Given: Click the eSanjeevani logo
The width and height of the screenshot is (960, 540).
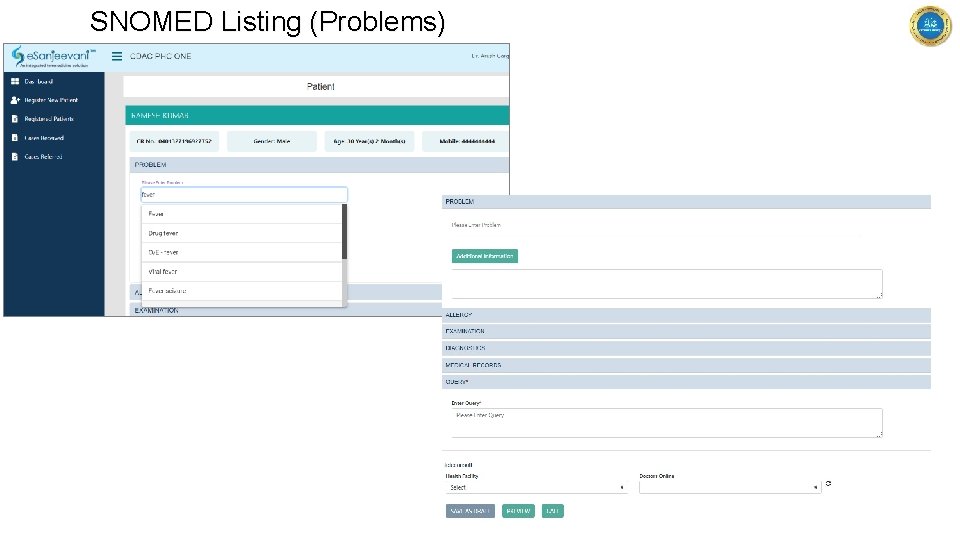Looking at the screenshot, I should click(x=53, y=57).
